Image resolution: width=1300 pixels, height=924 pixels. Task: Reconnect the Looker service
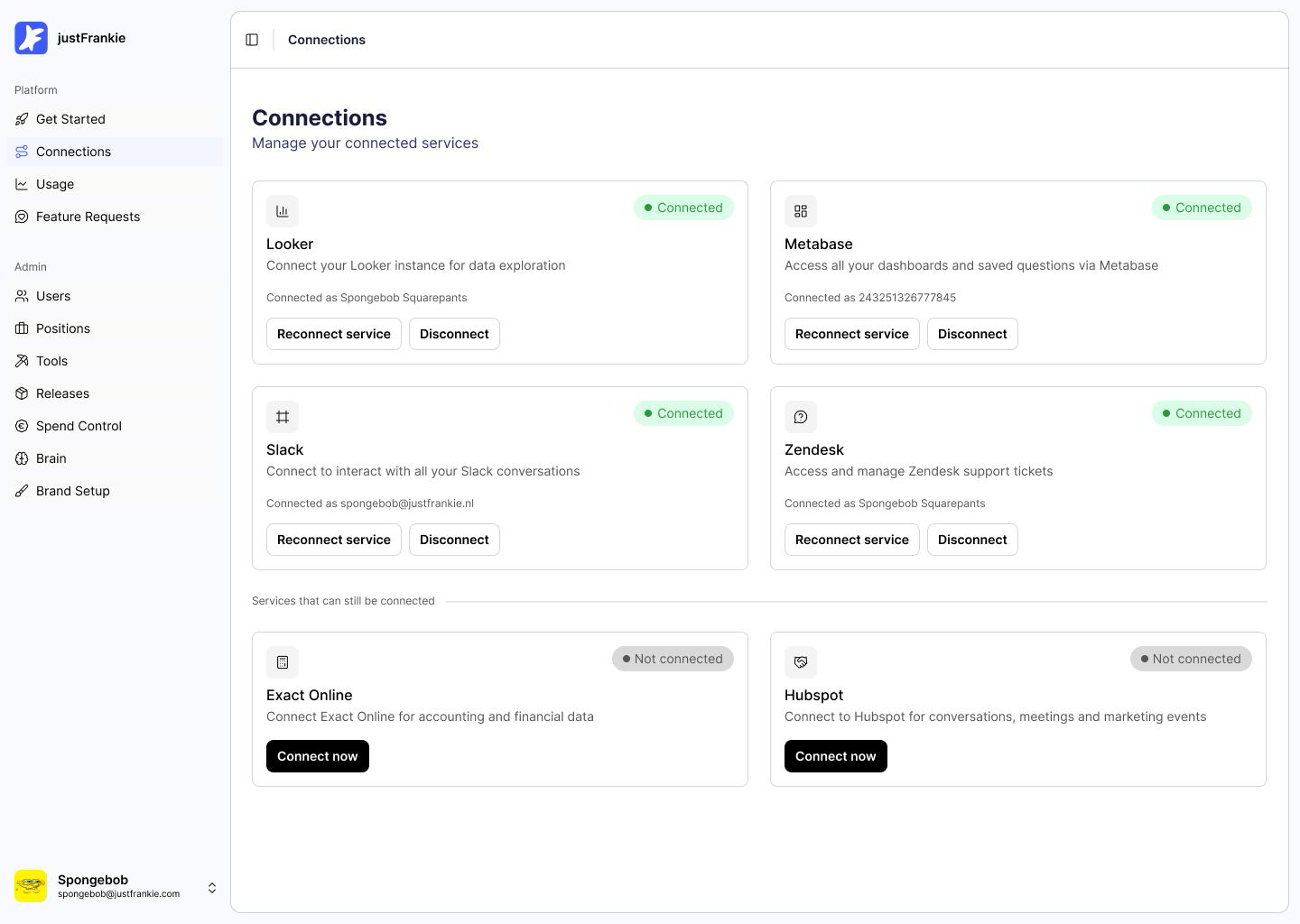click(x=334, y=334)
